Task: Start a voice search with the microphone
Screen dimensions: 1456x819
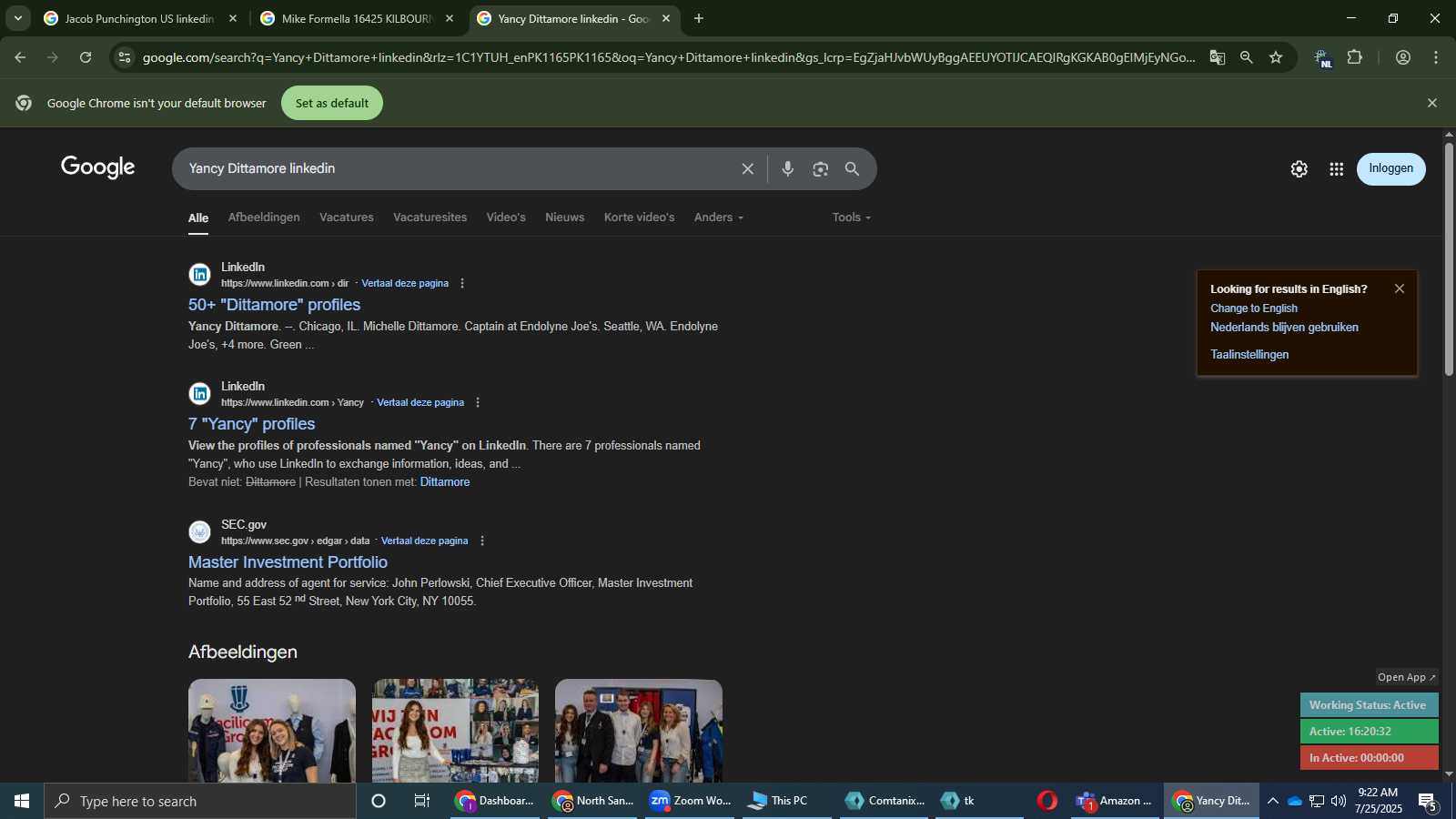Action: click(x=787, y=168)
